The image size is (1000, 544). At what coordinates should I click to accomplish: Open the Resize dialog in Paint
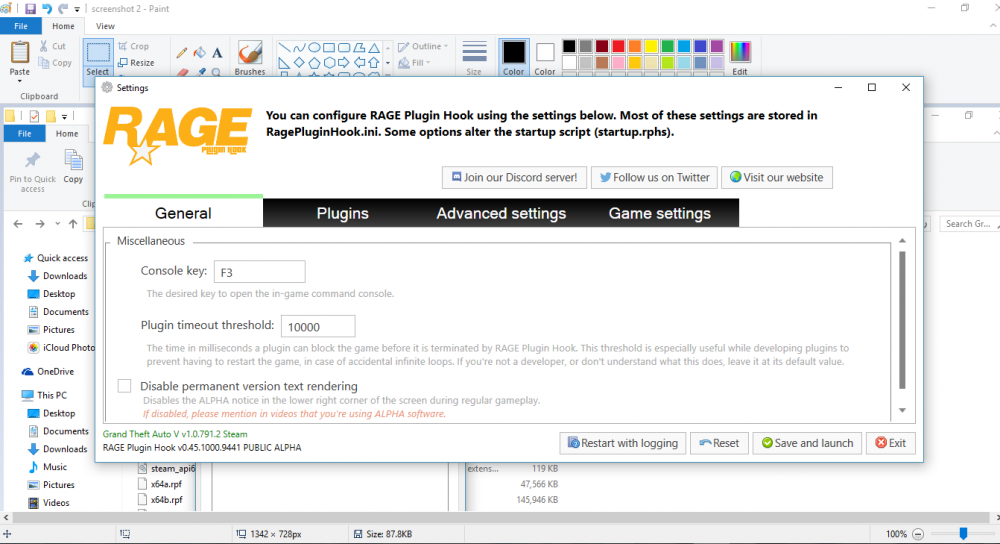point(136,62)
